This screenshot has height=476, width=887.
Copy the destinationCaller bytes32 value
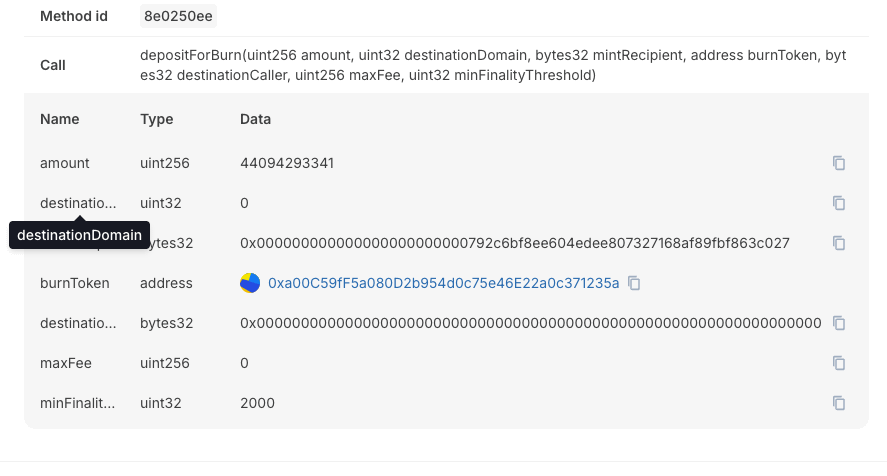839,323
